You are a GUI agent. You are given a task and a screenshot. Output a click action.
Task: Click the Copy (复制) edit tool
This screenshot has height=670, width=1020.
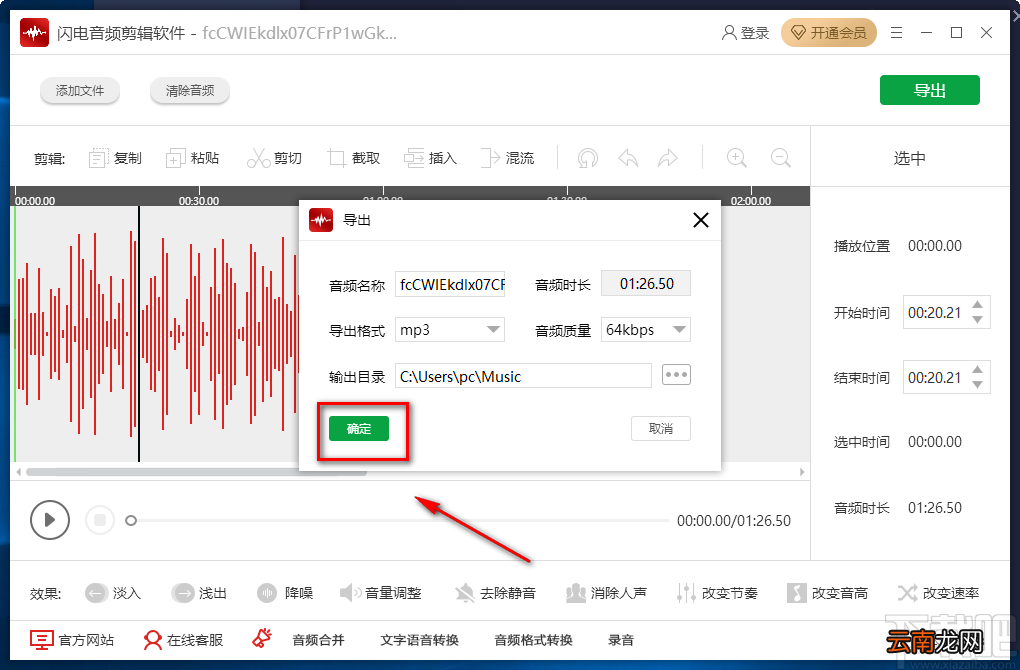point(115,158)
